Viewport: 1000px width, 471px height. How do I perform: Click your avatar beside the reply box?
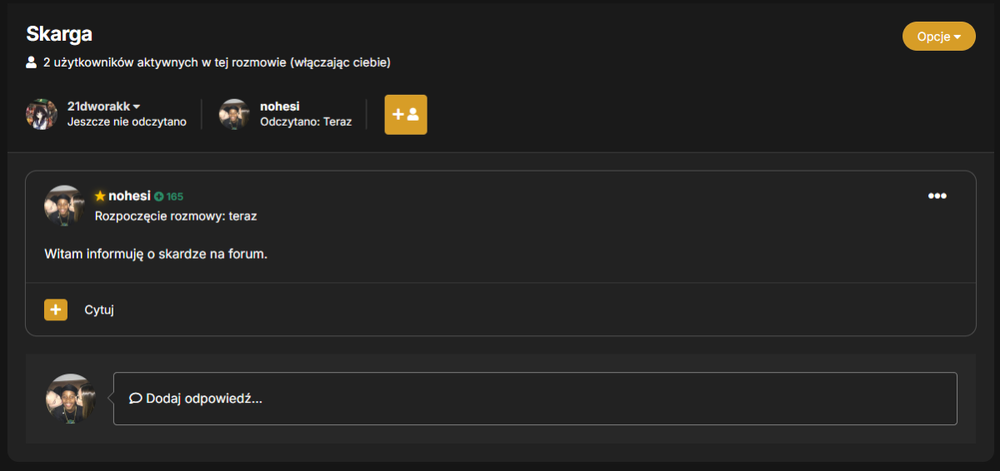(70, 399)
